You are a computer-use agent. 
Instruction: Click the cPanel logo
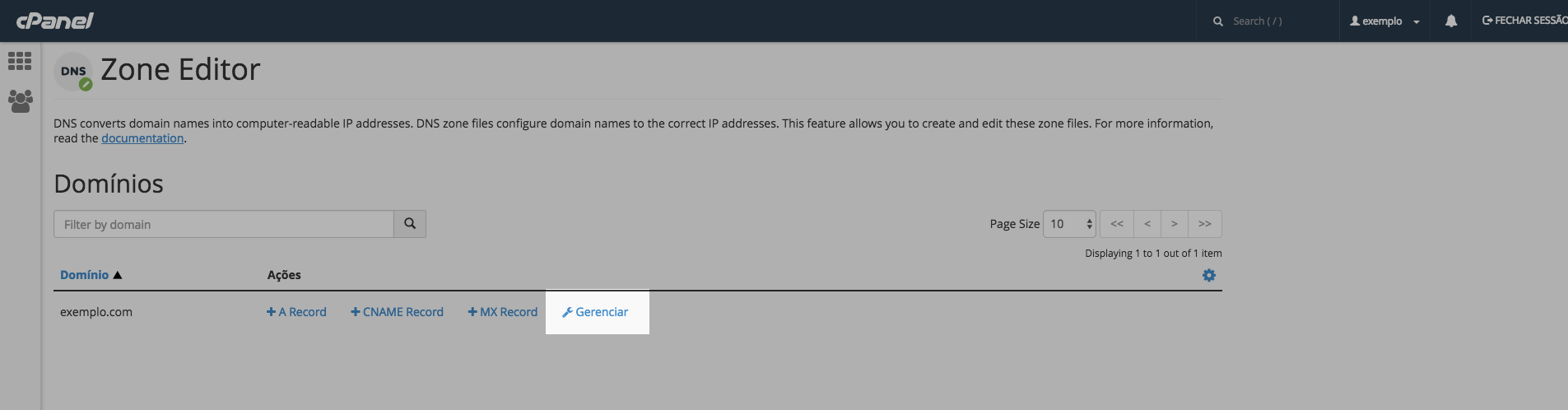[x=54, y=21]
